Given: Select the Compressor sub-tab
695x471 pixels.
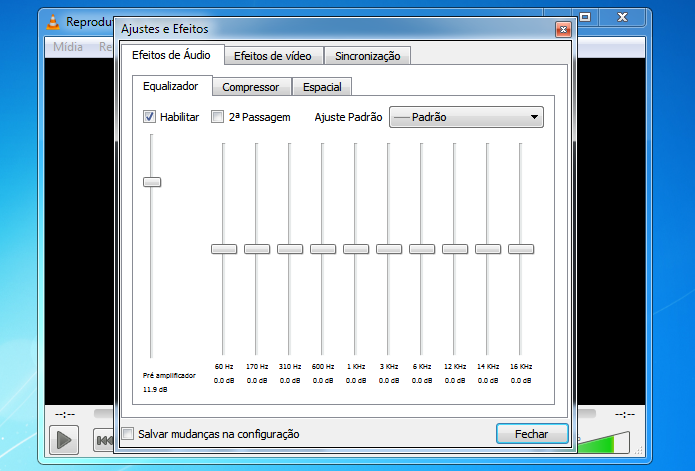Looking at the screenshot, I should (x=251, y=87).
